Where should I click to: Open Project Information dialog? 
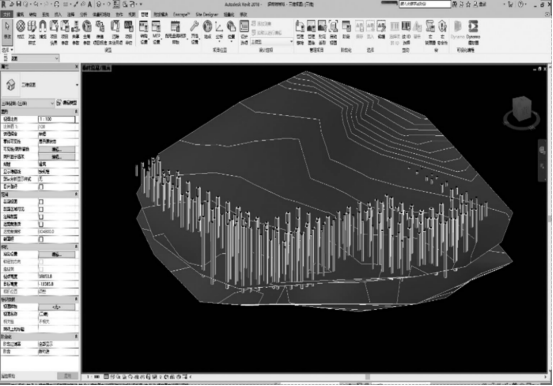[54, 31]
